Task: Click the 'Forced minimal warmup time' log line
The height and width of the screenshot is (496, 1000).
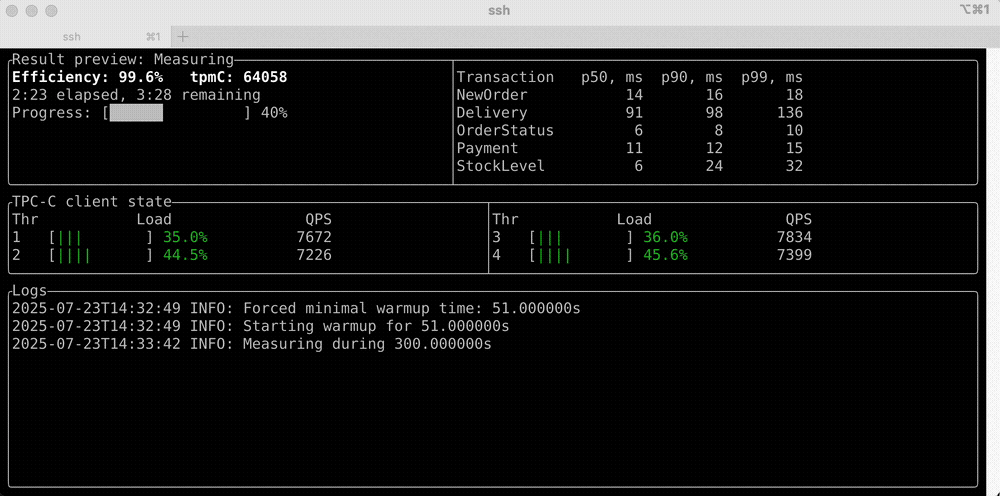Action: pos(296,308)
